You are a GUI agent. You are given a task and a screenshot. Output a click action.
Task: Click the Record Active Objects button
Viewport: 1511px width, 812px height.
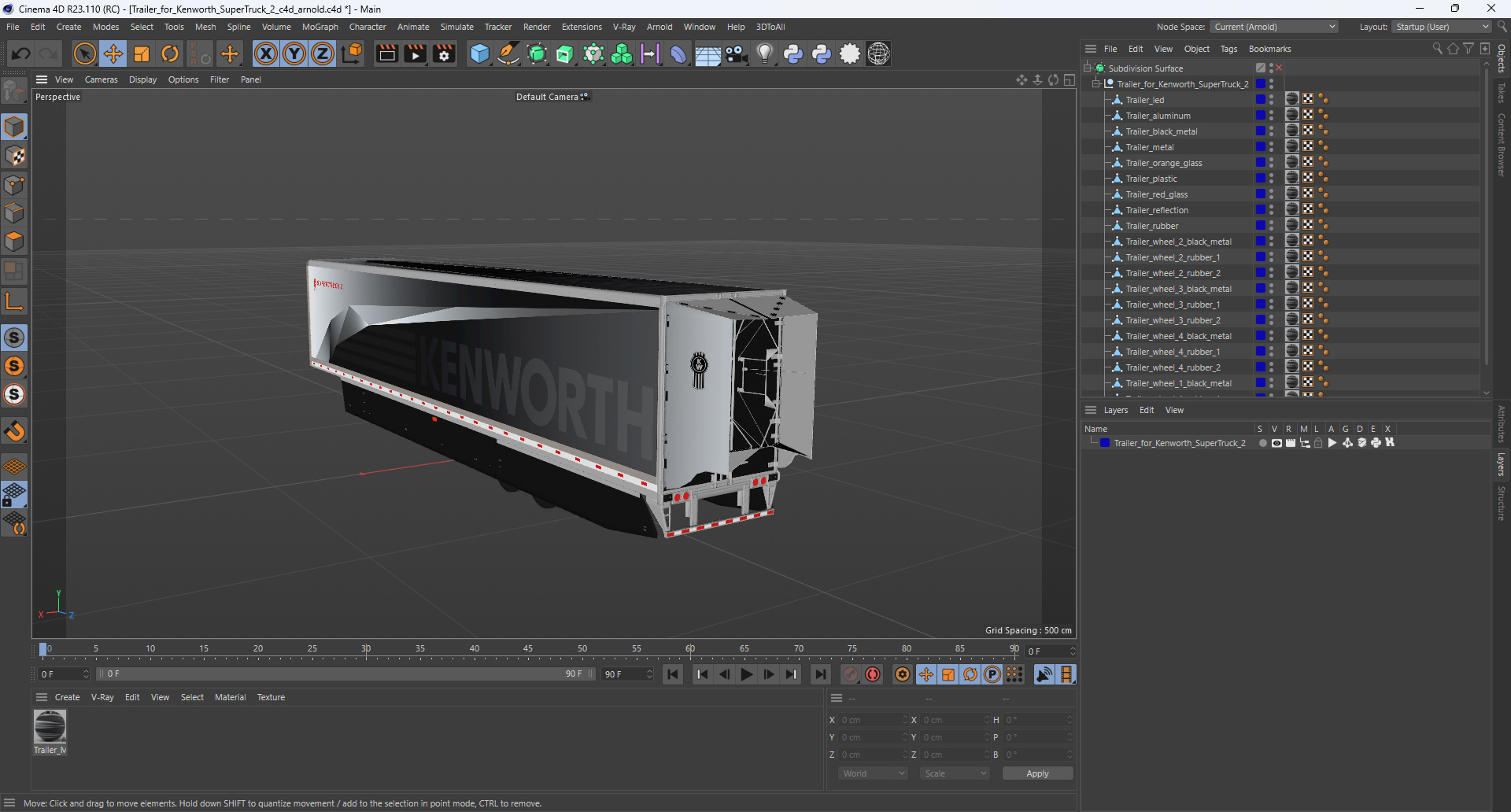851,674
